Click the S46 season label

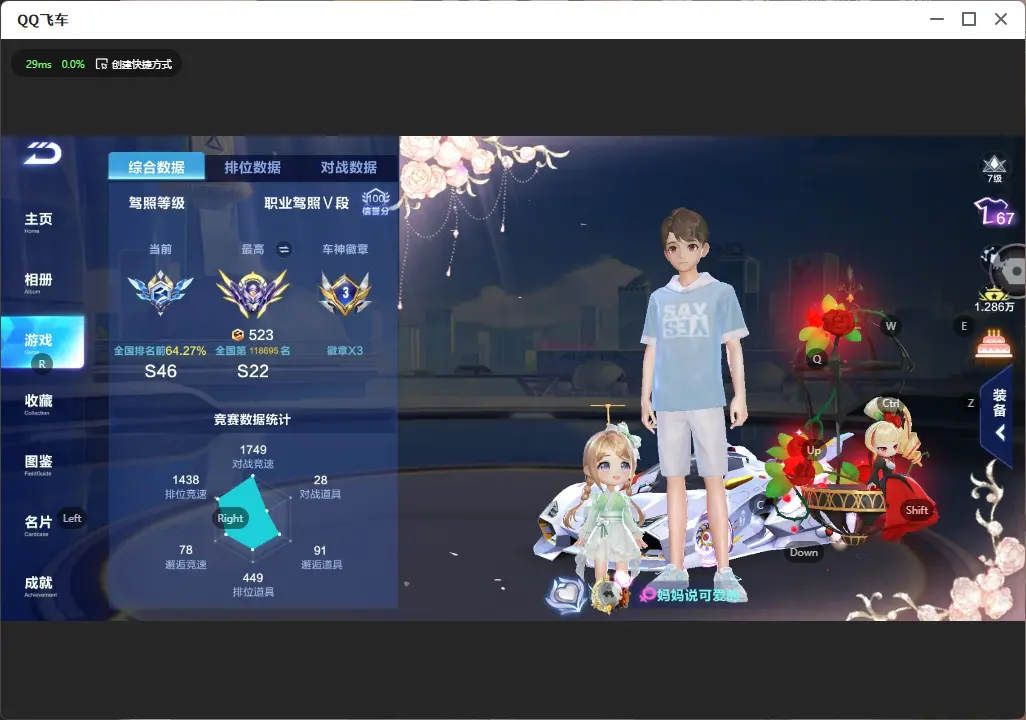coord(160,371)
